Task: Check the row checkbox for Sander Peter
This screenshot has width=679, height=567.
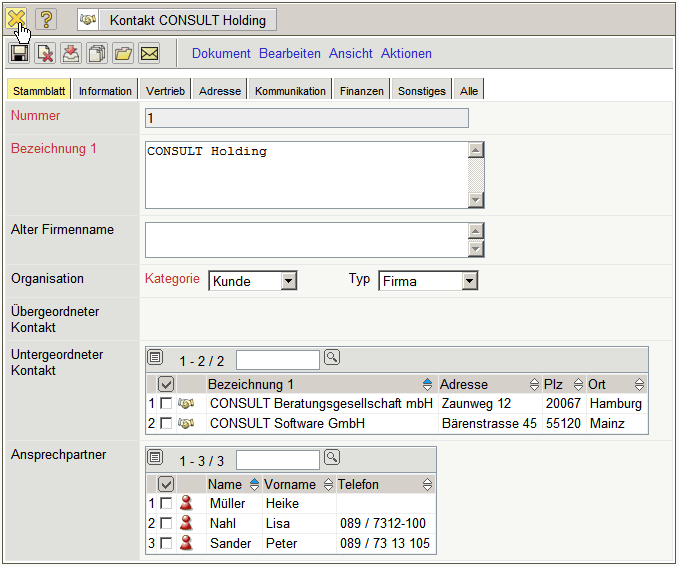Action: click(166, 543)
